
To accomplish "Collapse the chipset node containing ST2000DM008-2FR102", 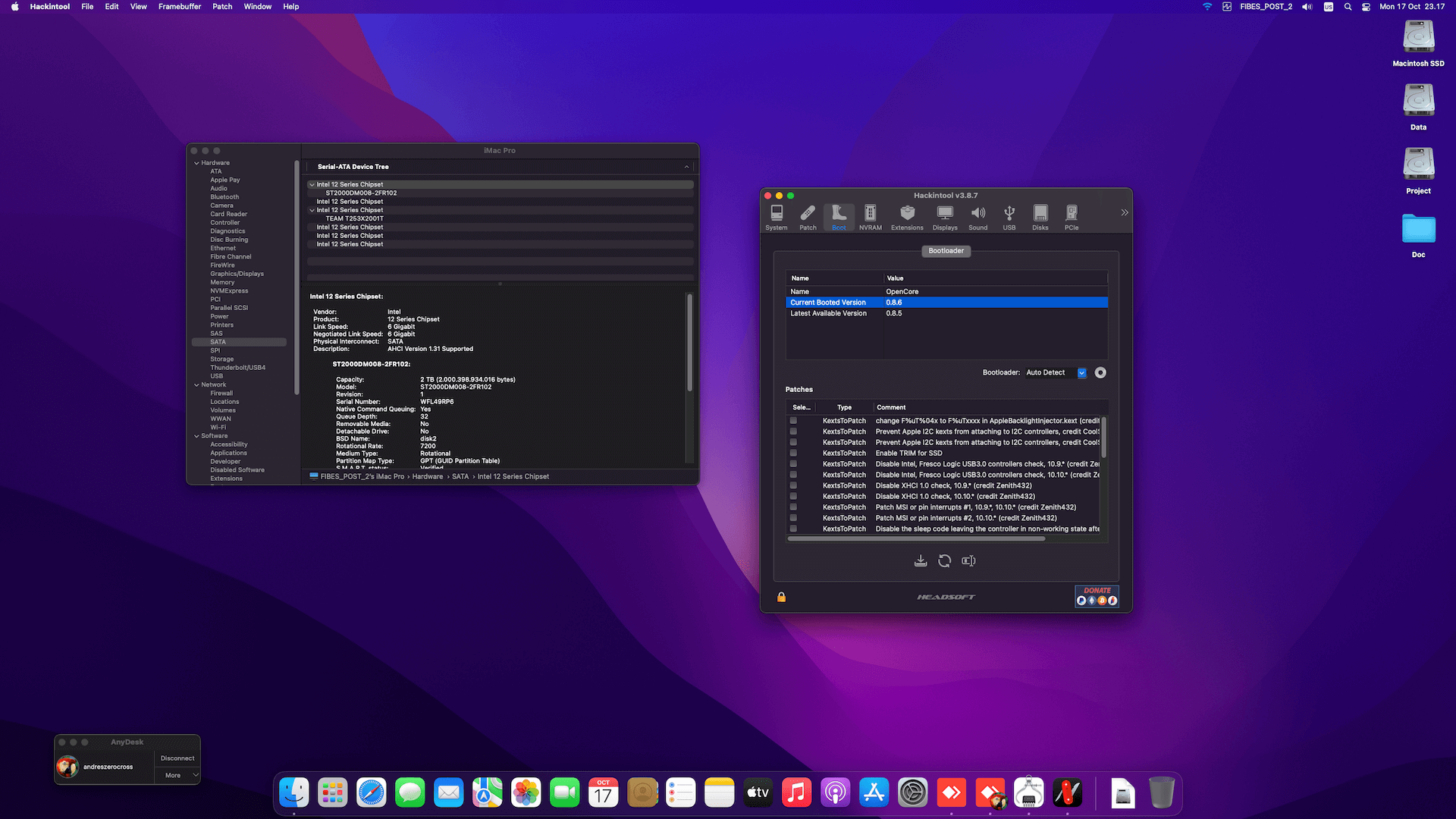I will click(x=312, y=185).
